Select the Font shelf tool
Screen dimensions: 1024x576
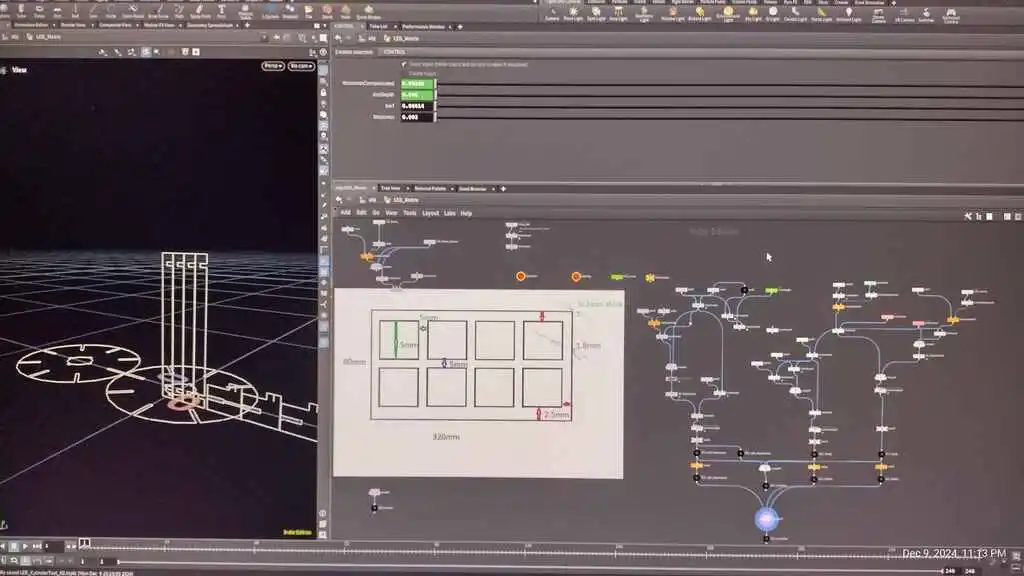(x=221, y=12)
